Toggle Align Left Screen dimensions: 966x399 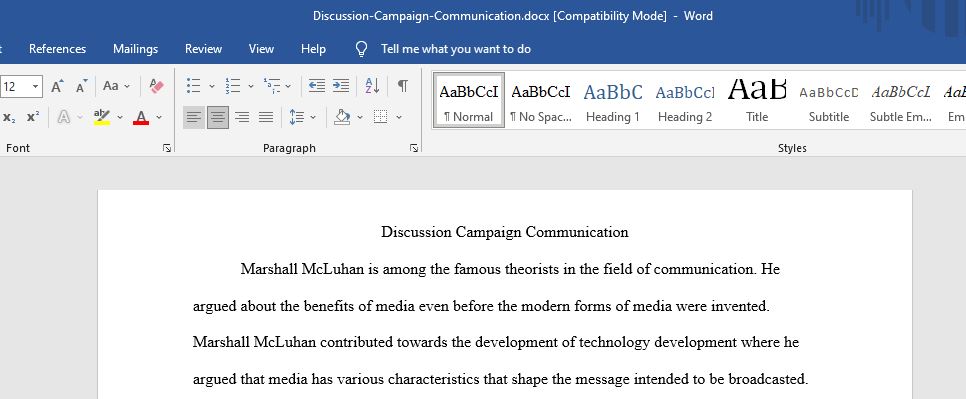click(x=193, y=117)
